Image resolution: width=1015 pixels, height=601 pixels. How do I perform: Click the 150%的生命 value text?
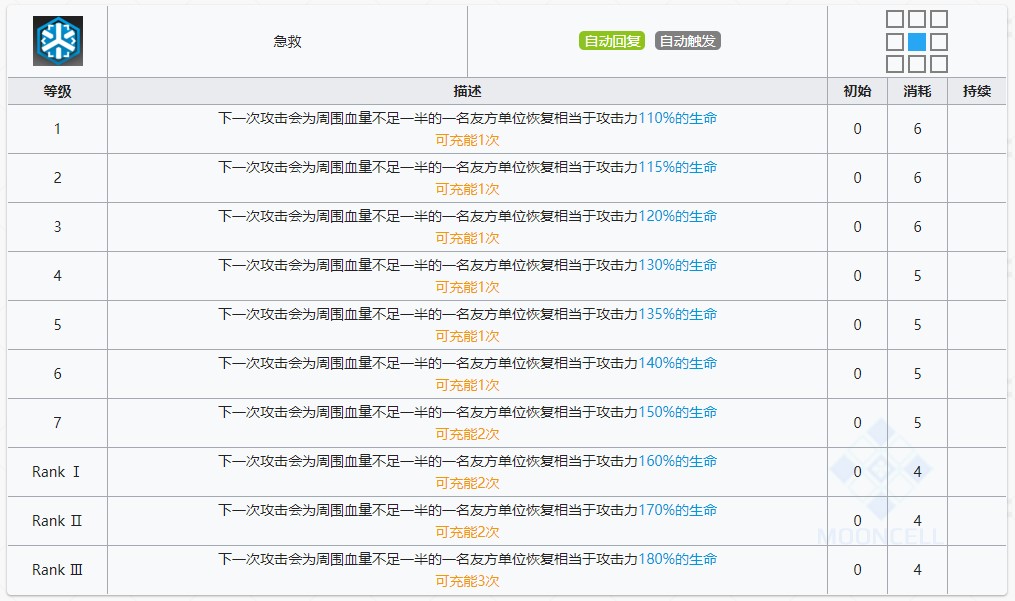[x=678, y=412]
